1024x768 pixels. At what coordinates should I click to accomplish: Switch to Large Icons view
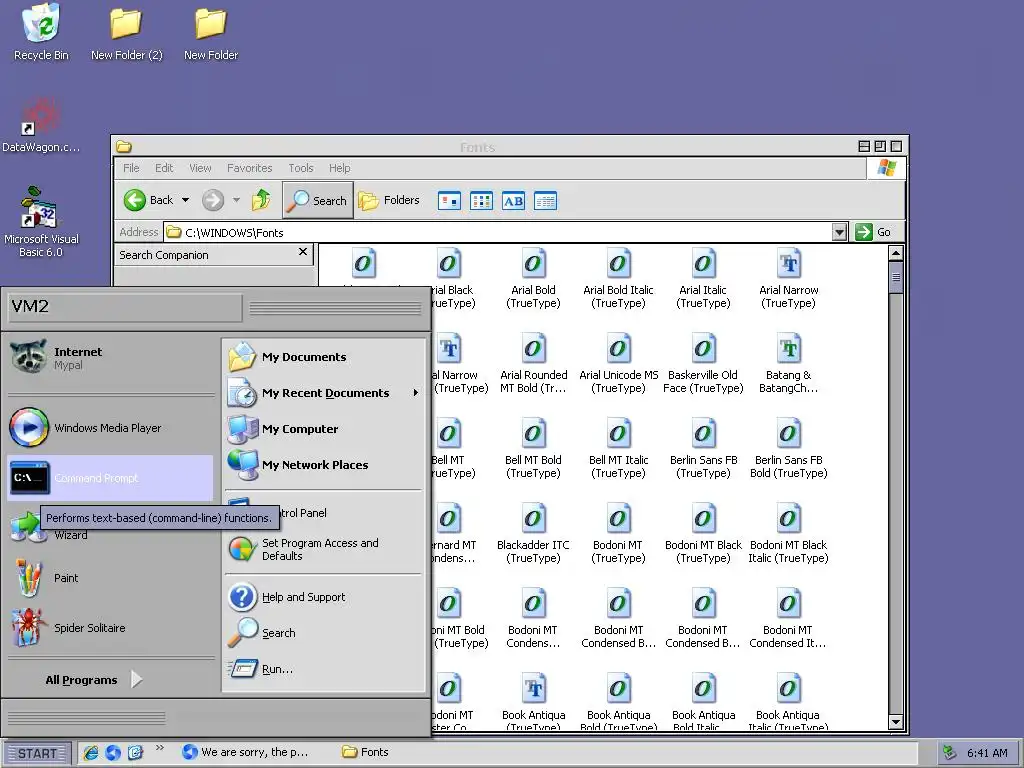[x=449, y=200]
